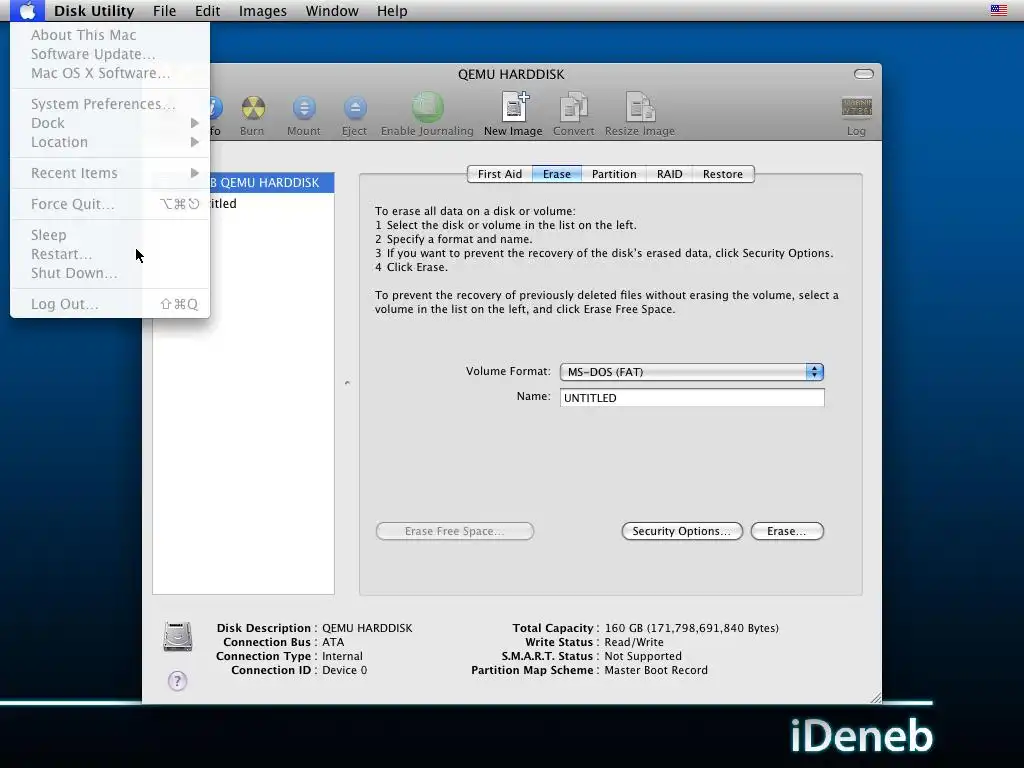Click the window resize grip corner
Viewport: 1024px width, 768px height.
[875, 697]
